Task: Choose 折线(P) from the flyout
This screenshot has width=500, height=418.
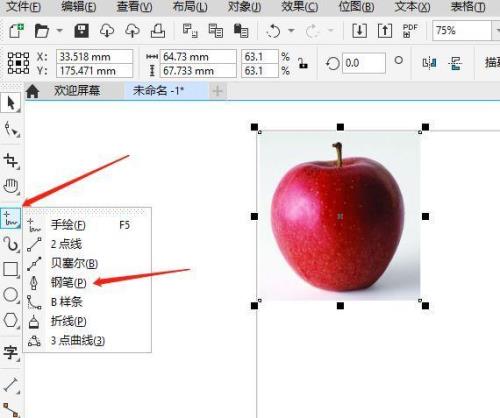Action: click(x=88, y=321)
